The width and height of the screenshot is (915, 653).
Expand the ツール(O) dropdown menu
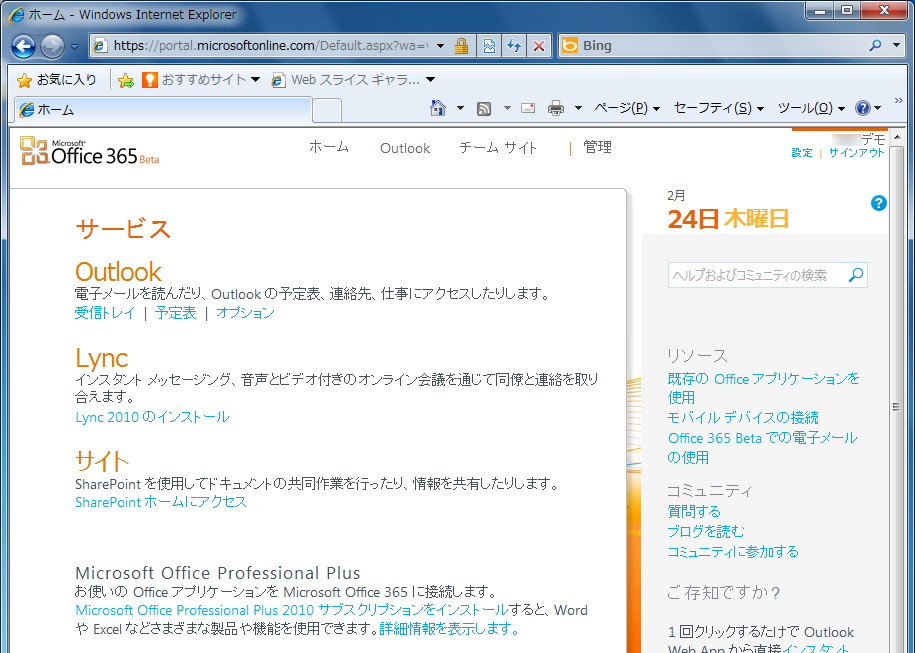click(810, 108)
